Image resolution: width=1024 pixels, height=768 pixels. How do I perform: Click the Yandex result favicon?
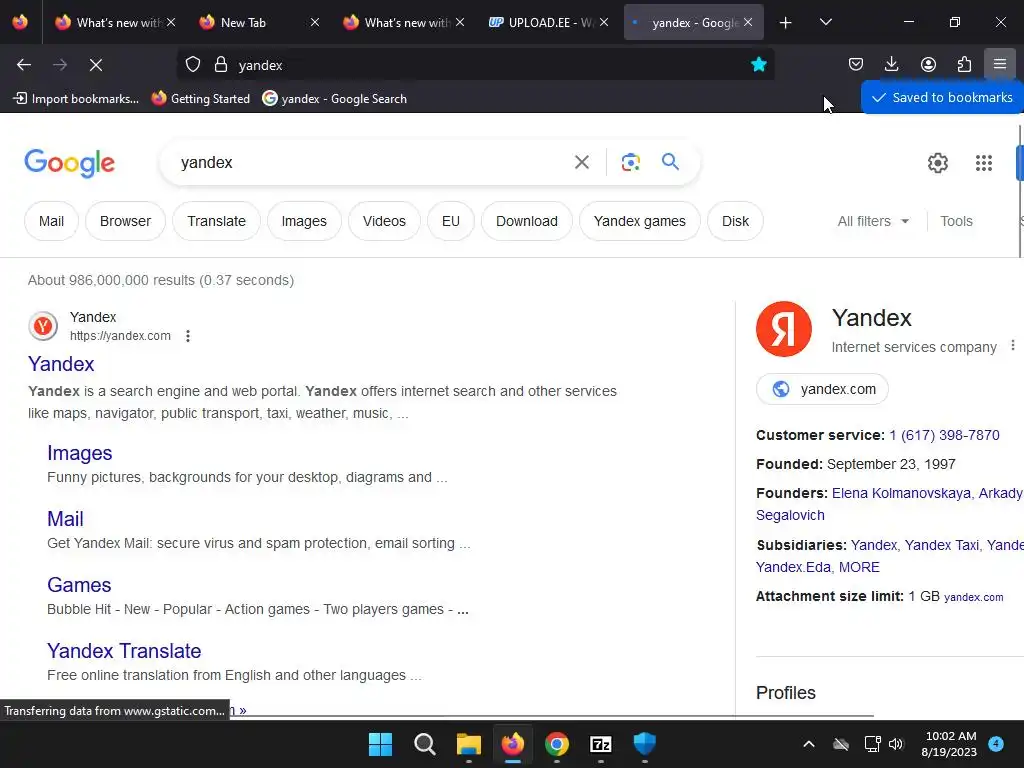pyautogui.click(x=43, y=325)
